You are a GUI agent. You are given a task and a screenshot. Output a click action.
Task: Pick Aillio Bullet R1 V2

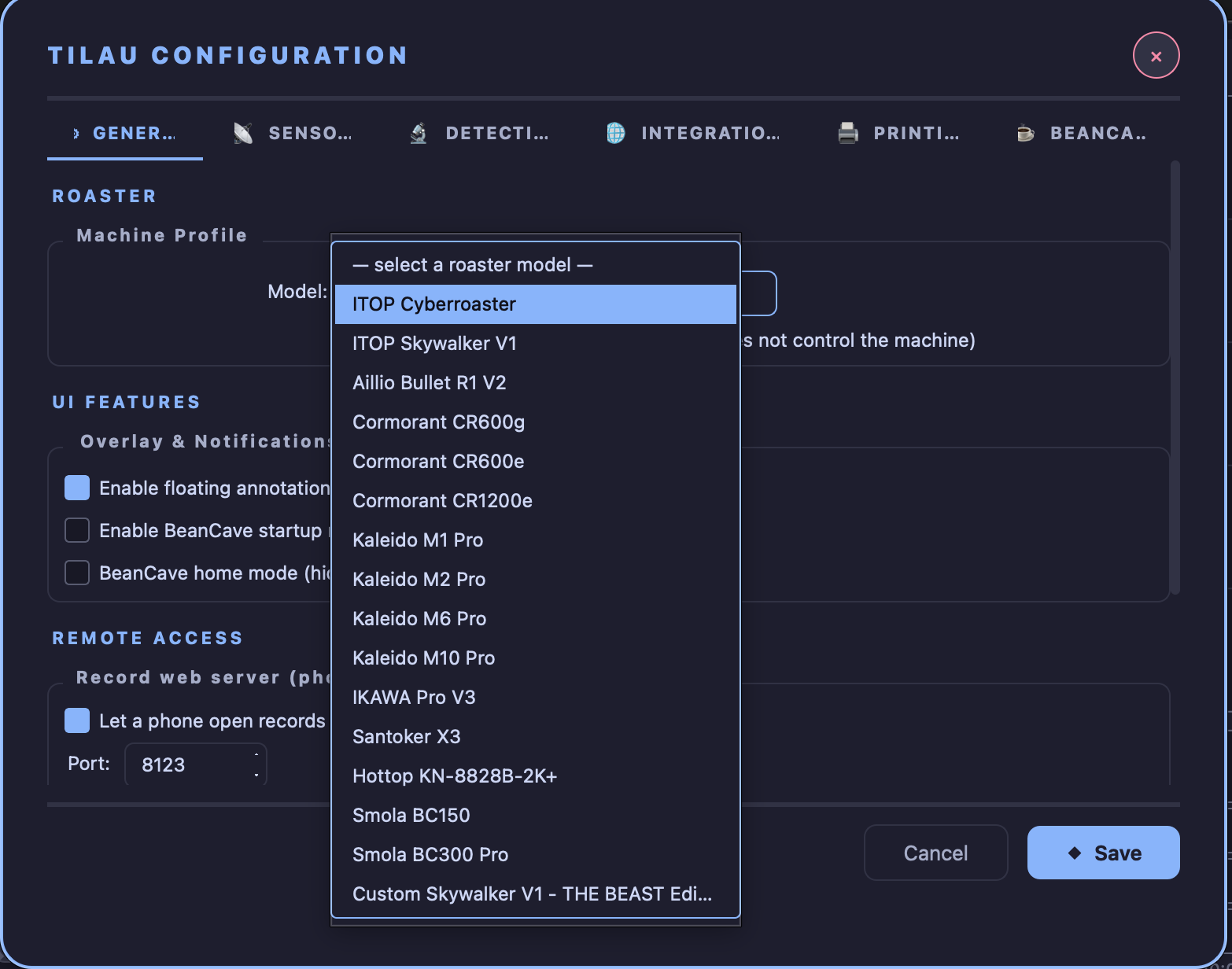(x=536, y=383)
